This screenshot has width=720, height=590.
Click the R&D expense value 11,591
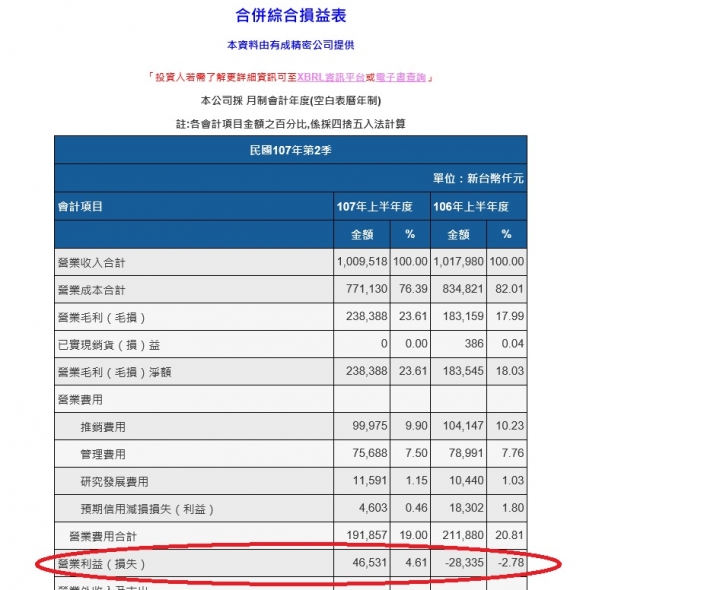coord(370,480)
